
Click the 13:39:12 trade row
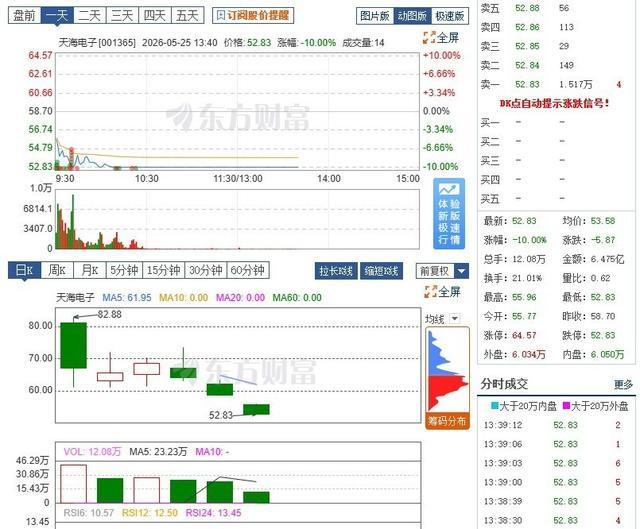556,425
